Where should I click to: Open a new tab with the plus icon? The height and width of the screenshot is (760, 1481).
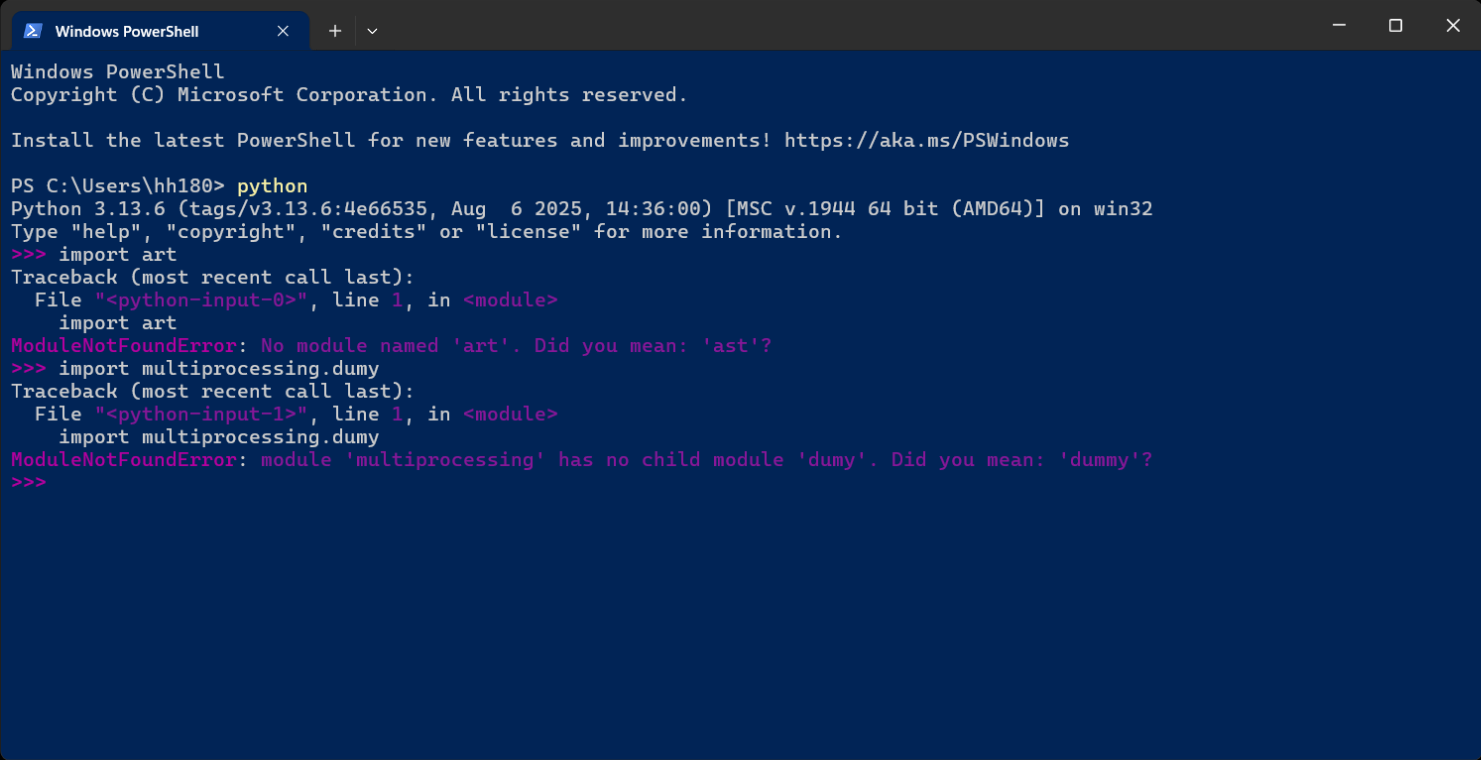[335, 31]
